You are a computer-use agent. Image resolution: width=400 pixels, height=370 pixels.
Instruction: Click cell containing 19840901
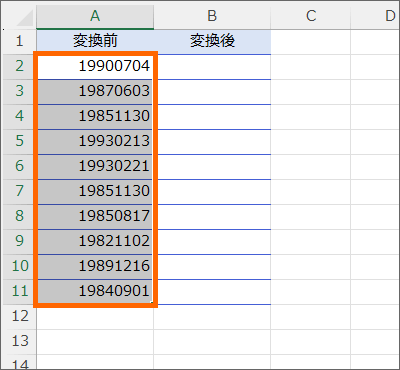click(95, 292)
